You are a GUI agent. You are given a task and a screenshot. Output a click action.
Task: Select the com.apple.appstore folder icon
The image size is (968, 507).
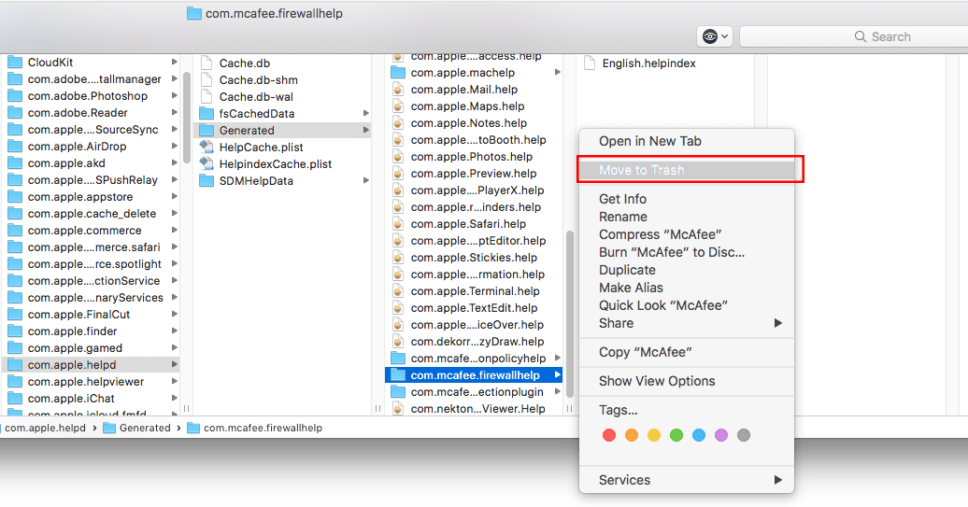pos(15,196)
